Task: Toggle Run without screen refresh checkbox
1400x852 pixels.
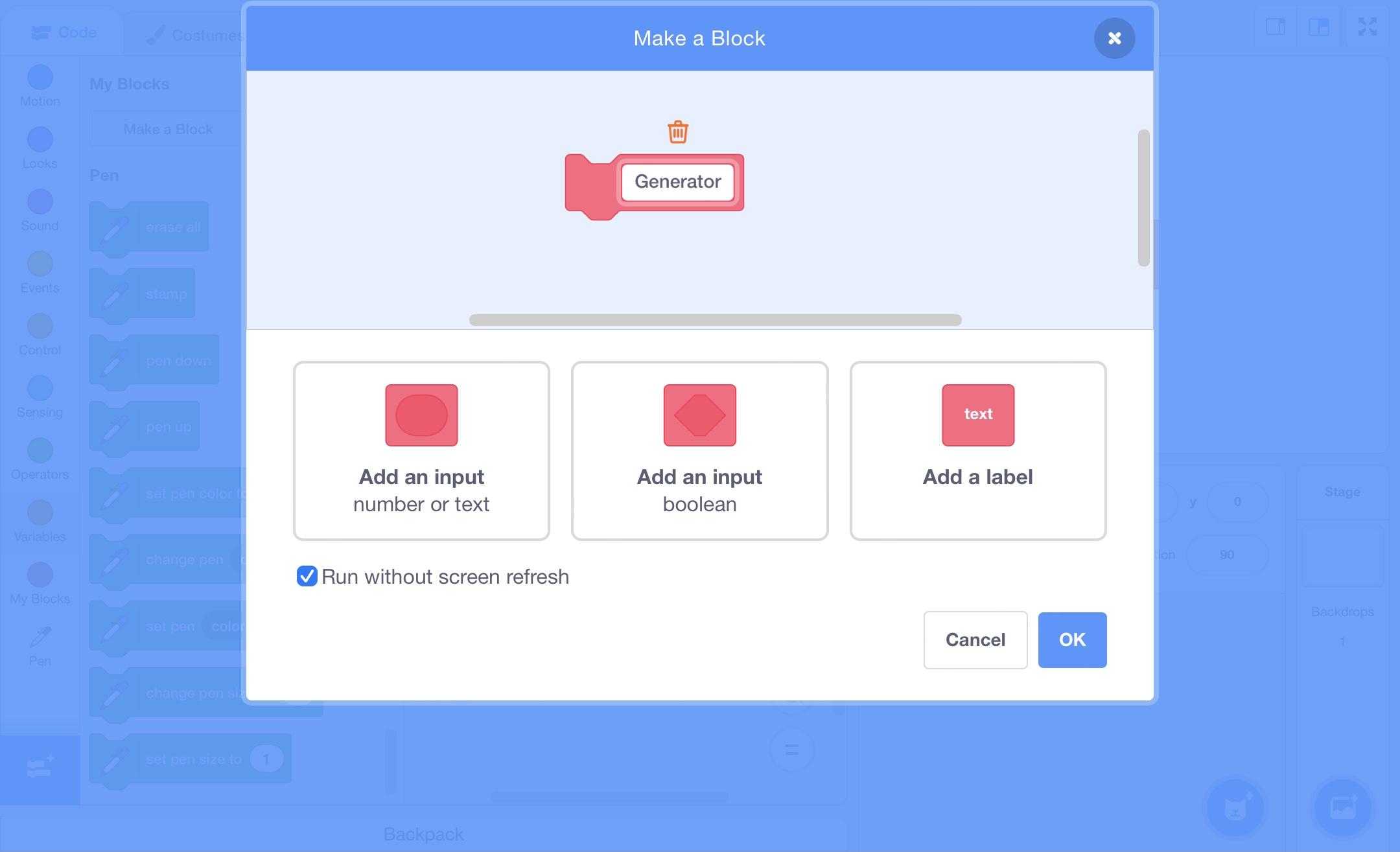Action: coord(307,576)
